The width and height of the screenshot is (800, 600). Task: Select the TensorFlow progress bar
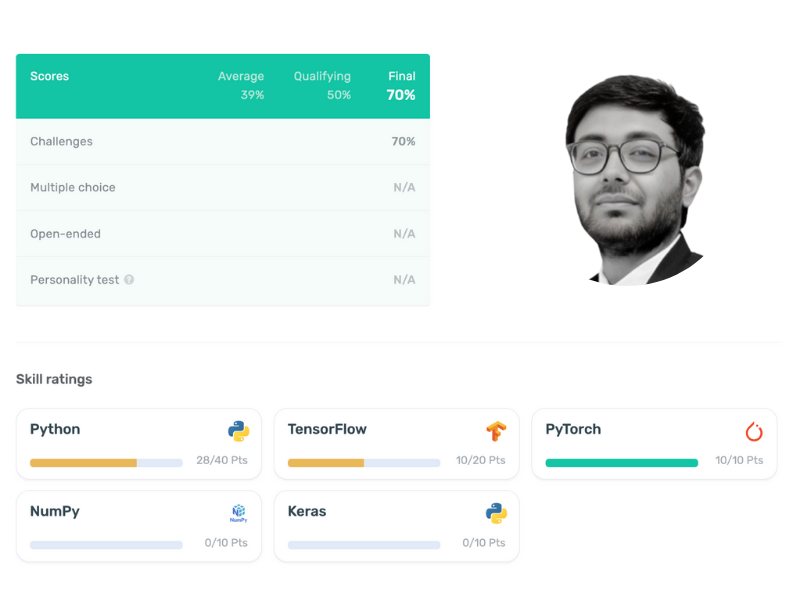click(x=364, y=463)
